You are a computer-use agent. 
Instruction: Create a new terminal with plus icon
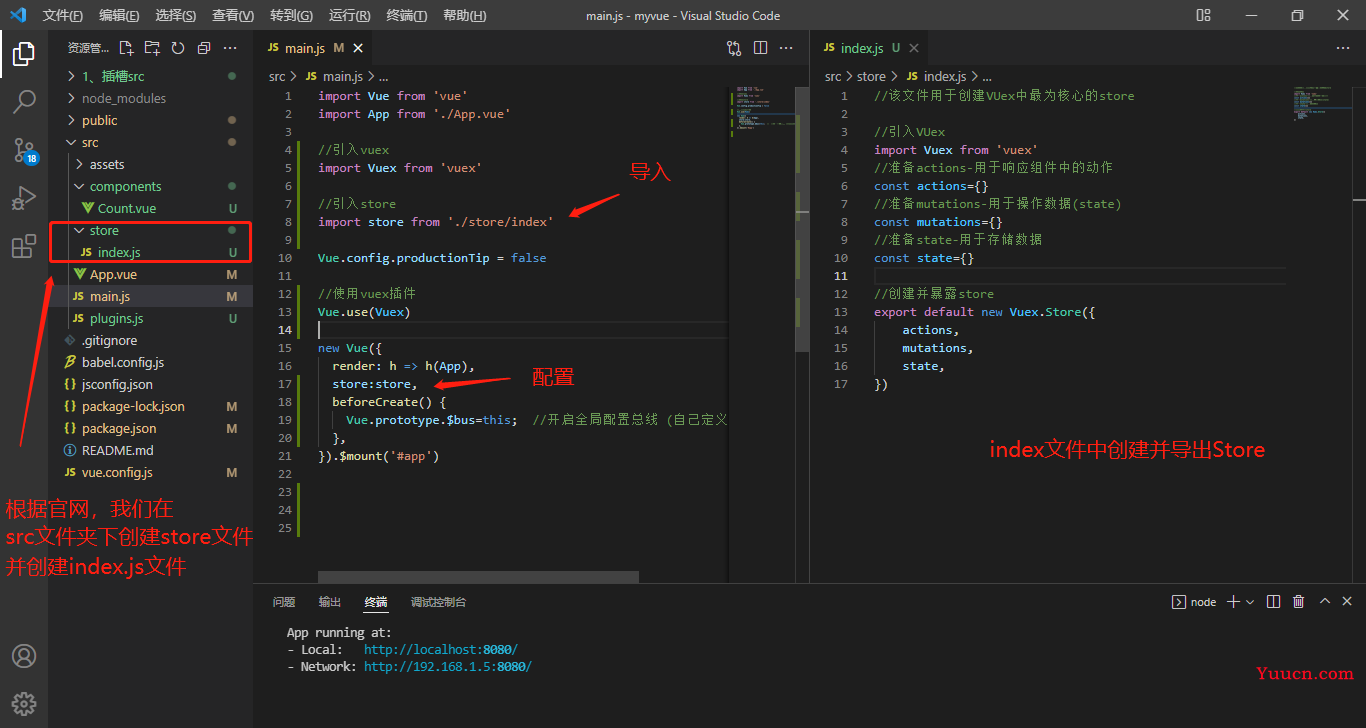click(1233, 602)
